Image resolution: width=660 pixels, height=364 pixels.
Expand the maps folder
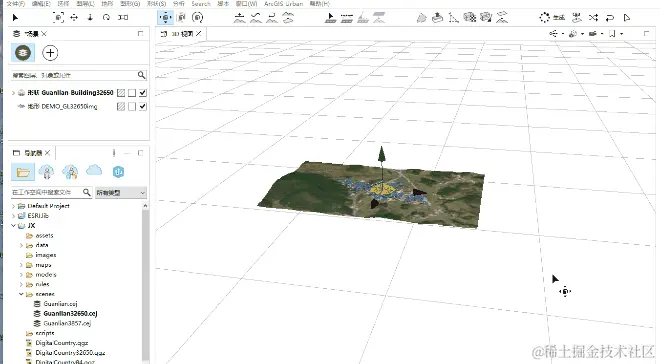pyautogui.click(x=21, y=265)
